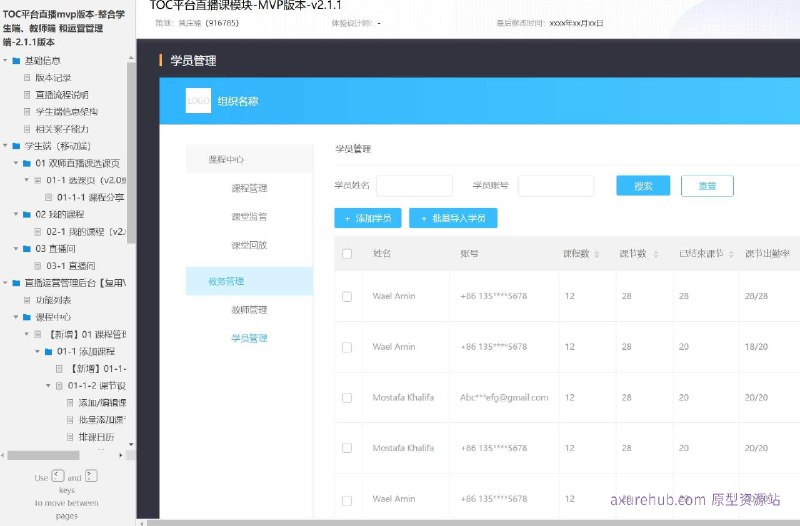Collapse the 直播运营管理后台 node
The height and width of the screenshot is (526, 800).
pyautogui.click(x=5, y=283)
